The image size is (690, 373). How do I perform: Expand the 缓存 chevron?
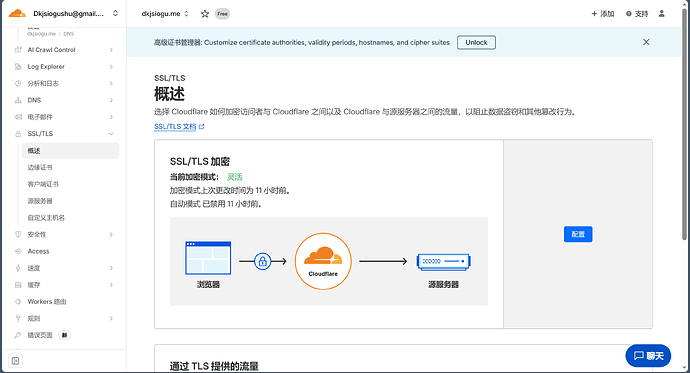click(111, 285)
